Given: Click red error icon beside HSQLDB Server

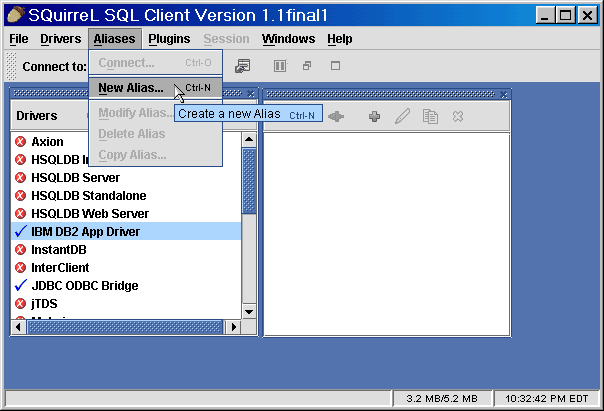Looking at the screenshot, I should [20, 178].
